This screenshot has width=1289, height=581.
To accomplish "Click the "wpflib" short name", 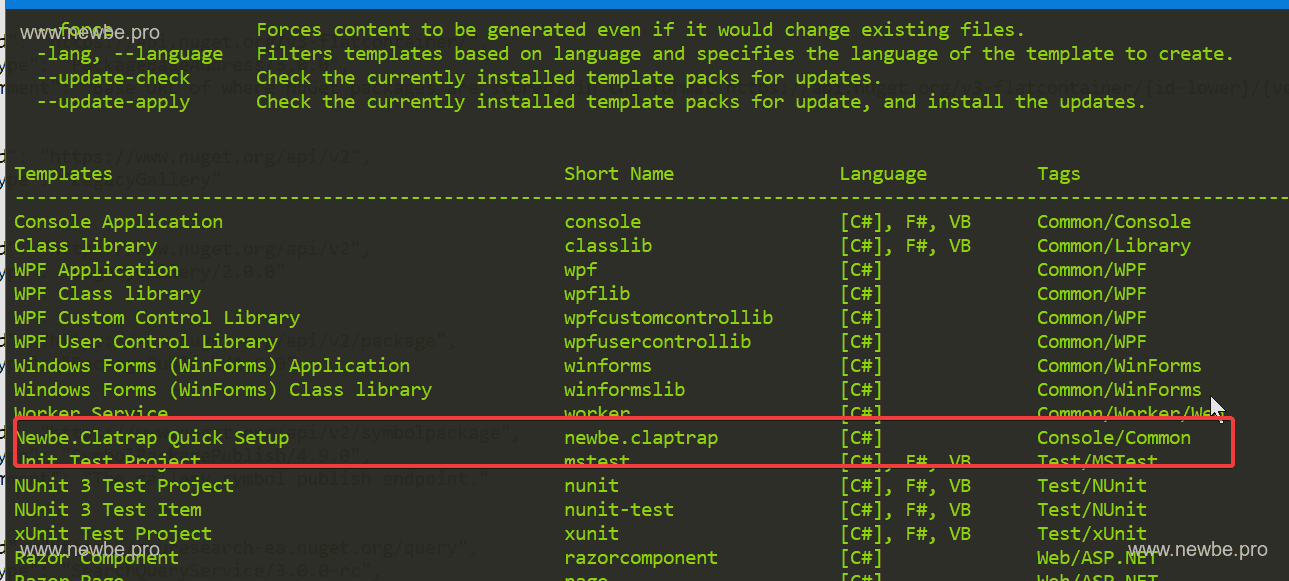I will click(597, 294).
